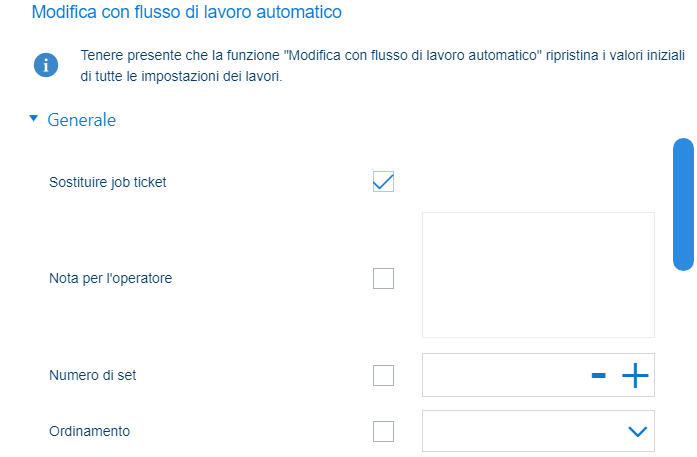Click the Ordinamento chevron arrow

[637, 431]
